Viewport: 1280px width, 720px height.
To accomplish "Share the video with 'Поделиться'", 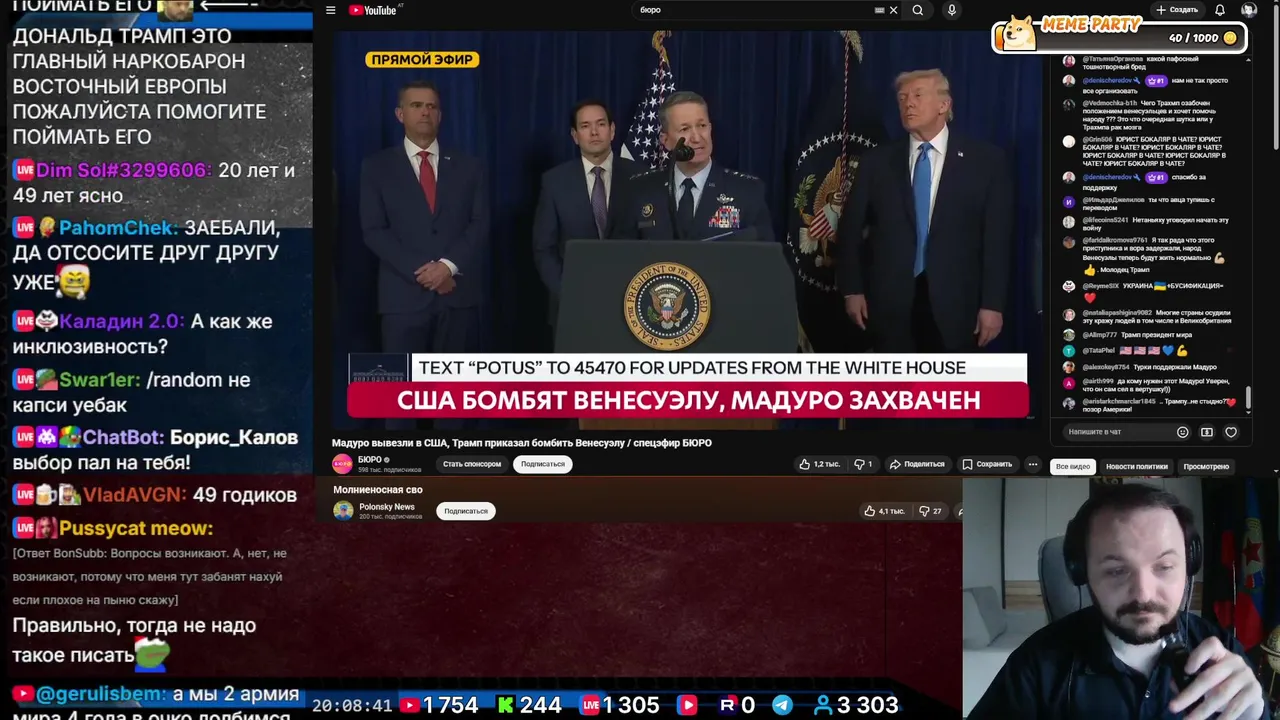I will tap(917, 464).
